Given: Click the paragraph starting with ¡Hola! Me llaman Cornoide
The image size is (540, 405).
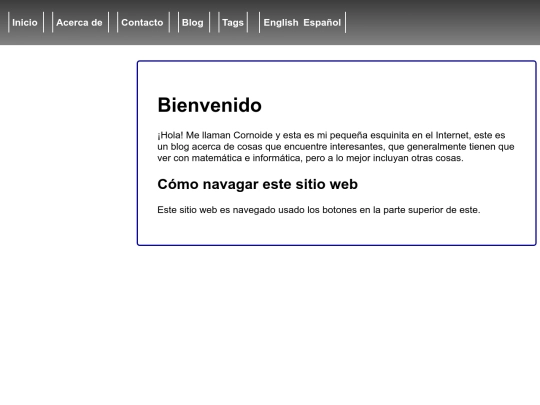Looking at the screenshot, I should pyautogui.click(x=336, y=146).
